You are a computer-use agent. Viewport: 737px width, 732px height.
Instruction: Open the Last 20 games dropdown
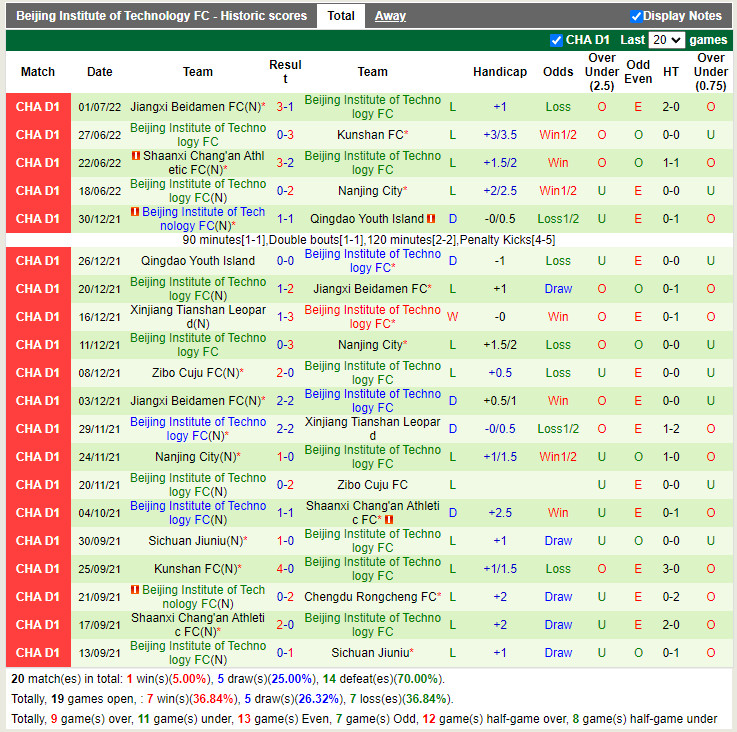[x=666, y=40]
